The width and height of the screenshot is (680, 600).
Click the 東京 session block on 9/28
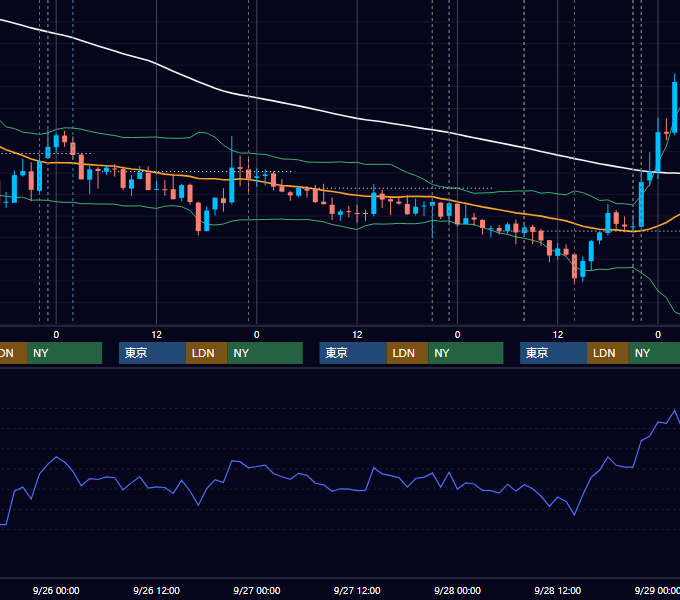(x=553, y=353)
